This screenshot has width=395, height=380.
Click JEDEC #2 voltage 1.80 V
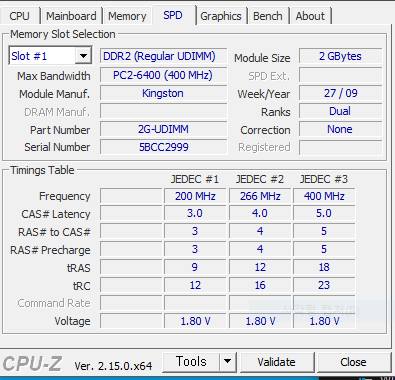[260, 321]
